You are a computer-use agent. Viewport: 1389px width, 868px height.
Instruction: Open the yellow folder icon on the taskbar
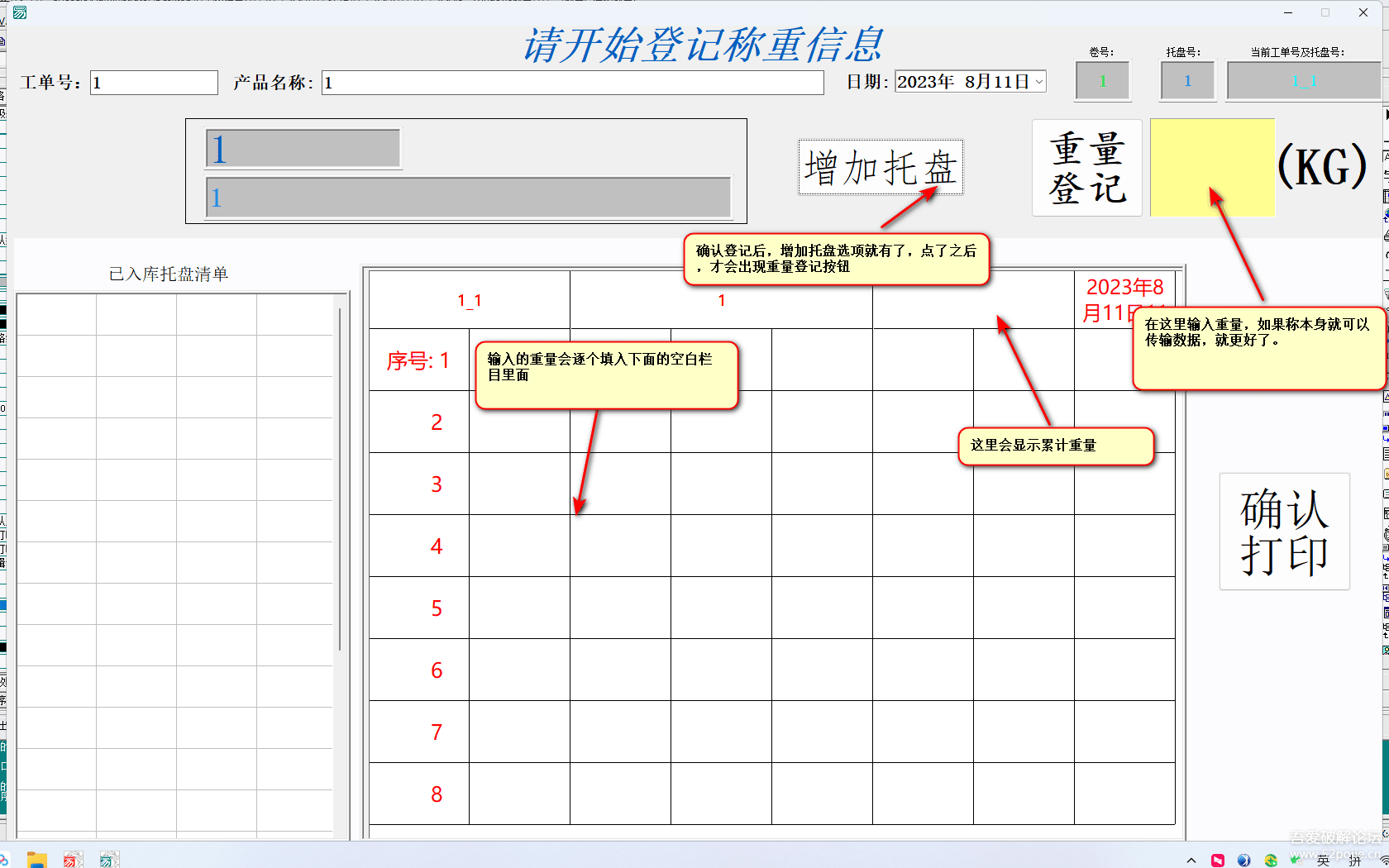[37, 860]
